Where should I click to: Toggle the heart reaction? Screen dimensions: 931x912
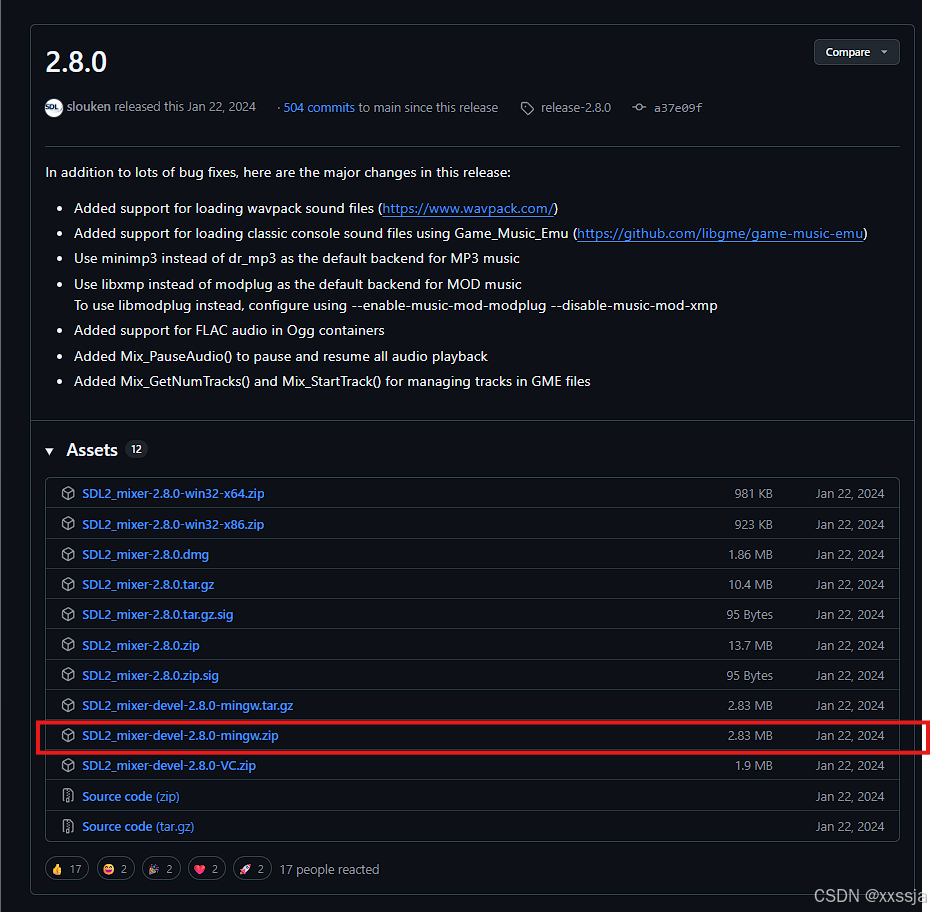coord(206,868)
